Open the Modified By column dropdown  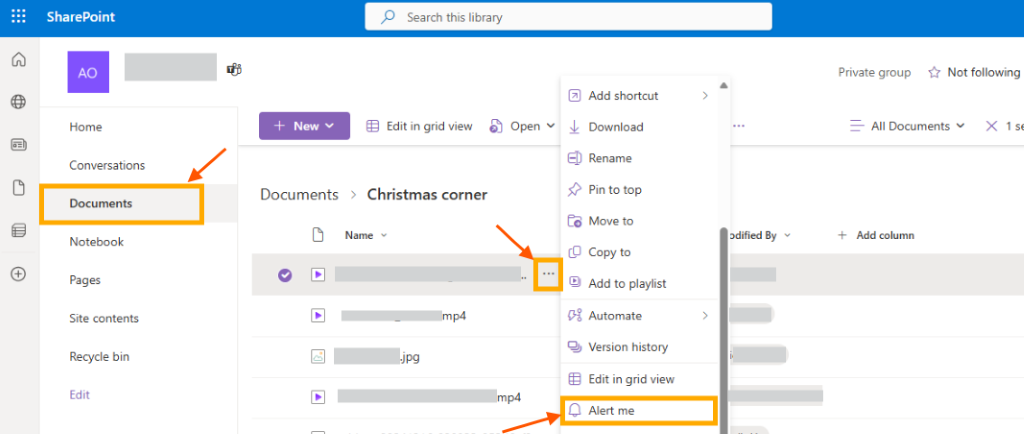click(787, 235)
